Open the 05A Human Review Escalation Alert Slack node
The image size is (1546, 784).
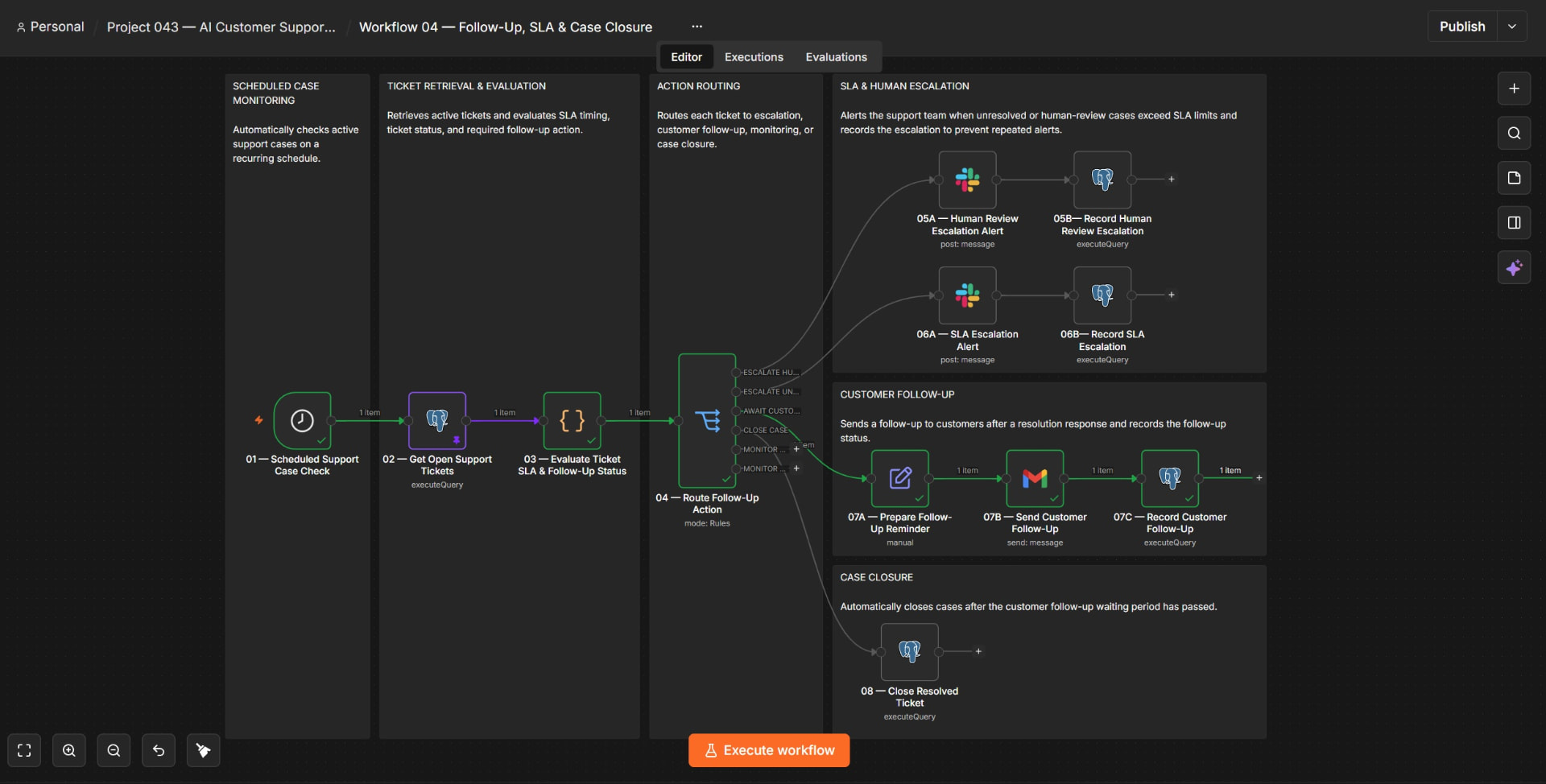coord(967,179)
